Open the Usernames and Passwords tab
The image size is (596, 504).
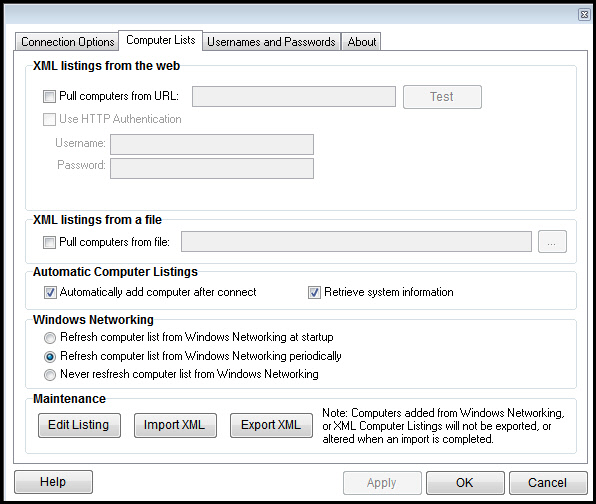271,41
